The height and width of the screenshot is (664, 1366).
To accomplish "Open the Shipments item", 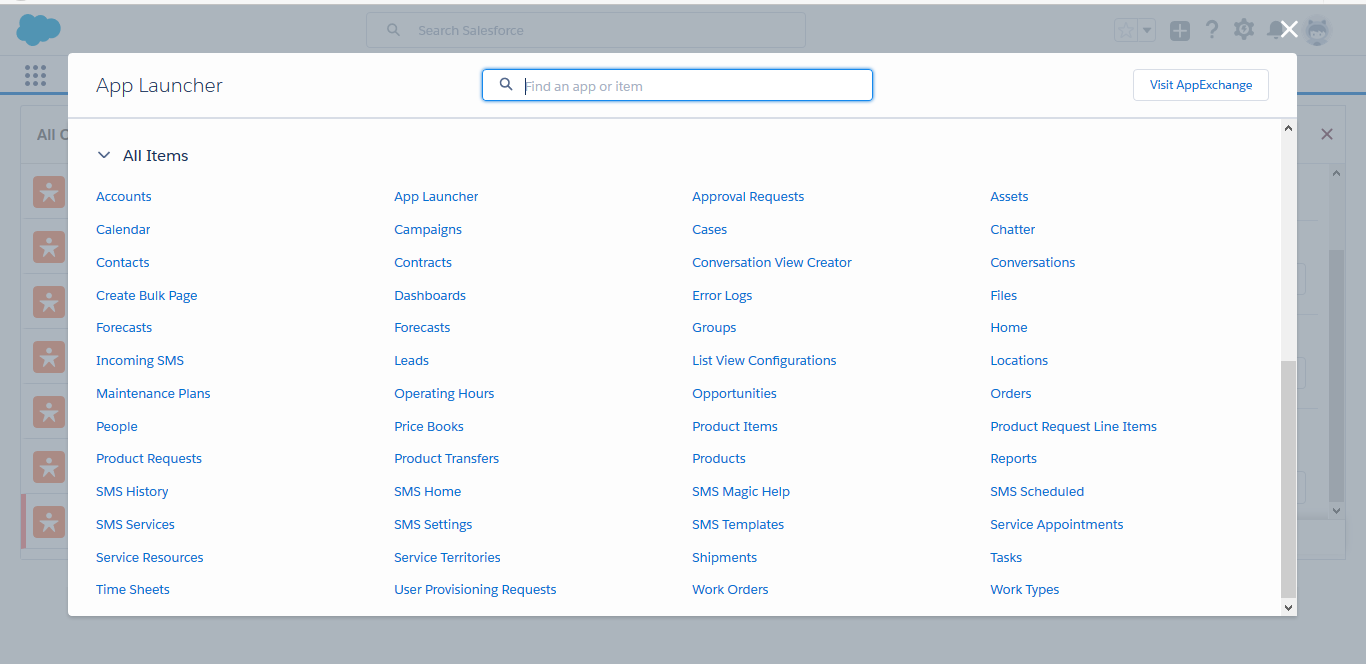I will (724, 558).
